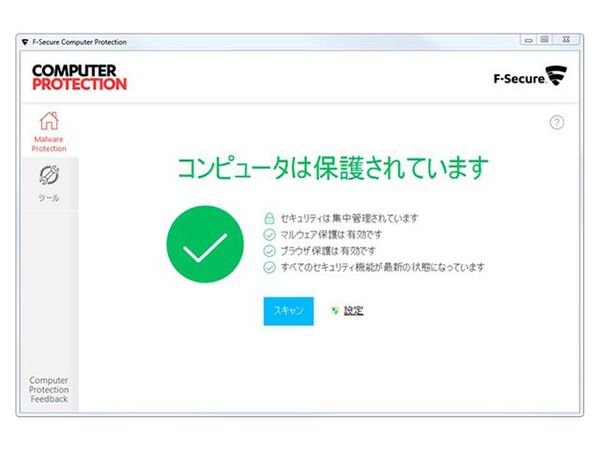Viewport: 600px width, 450px height.
Task: Select the ツール sidebar label
Action: (49, 198)
